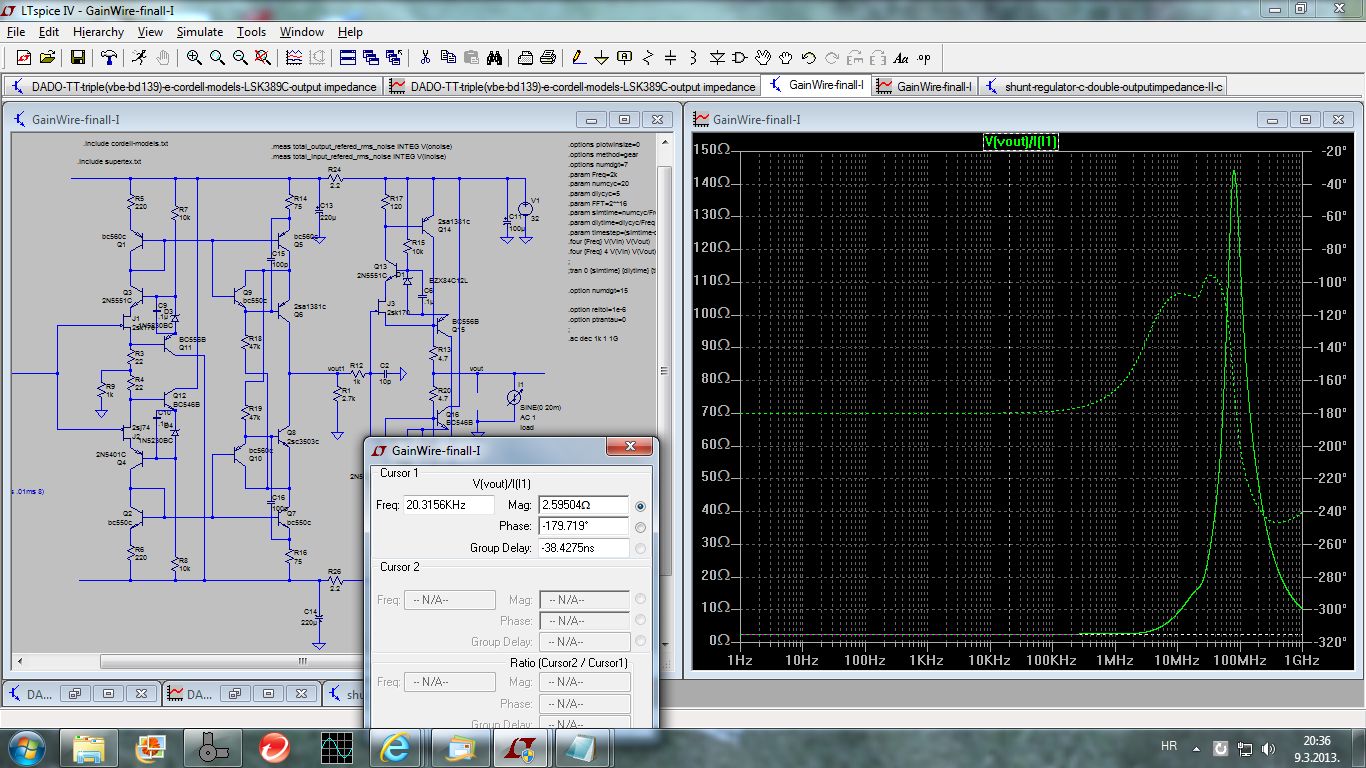Switch to the GainWire-finall-I plot tab
The image size is (1366, 768).
(x=924, y=86)
